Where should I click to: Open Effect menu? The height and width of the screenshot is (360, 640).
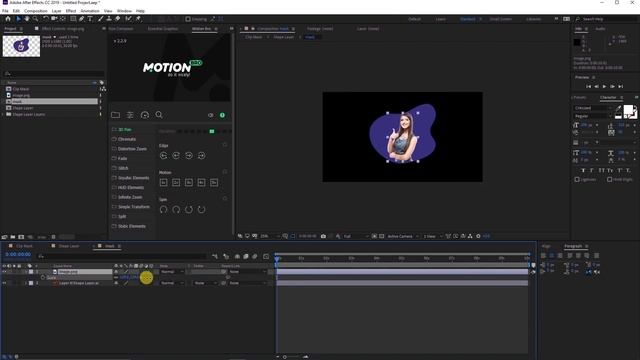tap(71, 11)
